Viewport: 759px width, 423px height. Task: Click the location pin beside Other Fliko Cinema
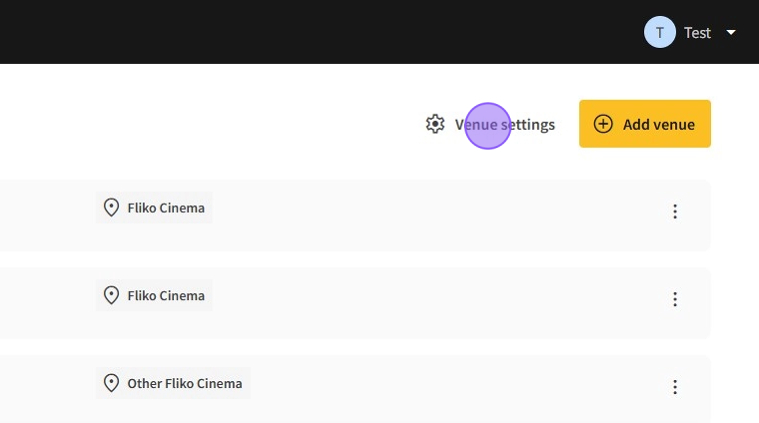pos(112,383)
